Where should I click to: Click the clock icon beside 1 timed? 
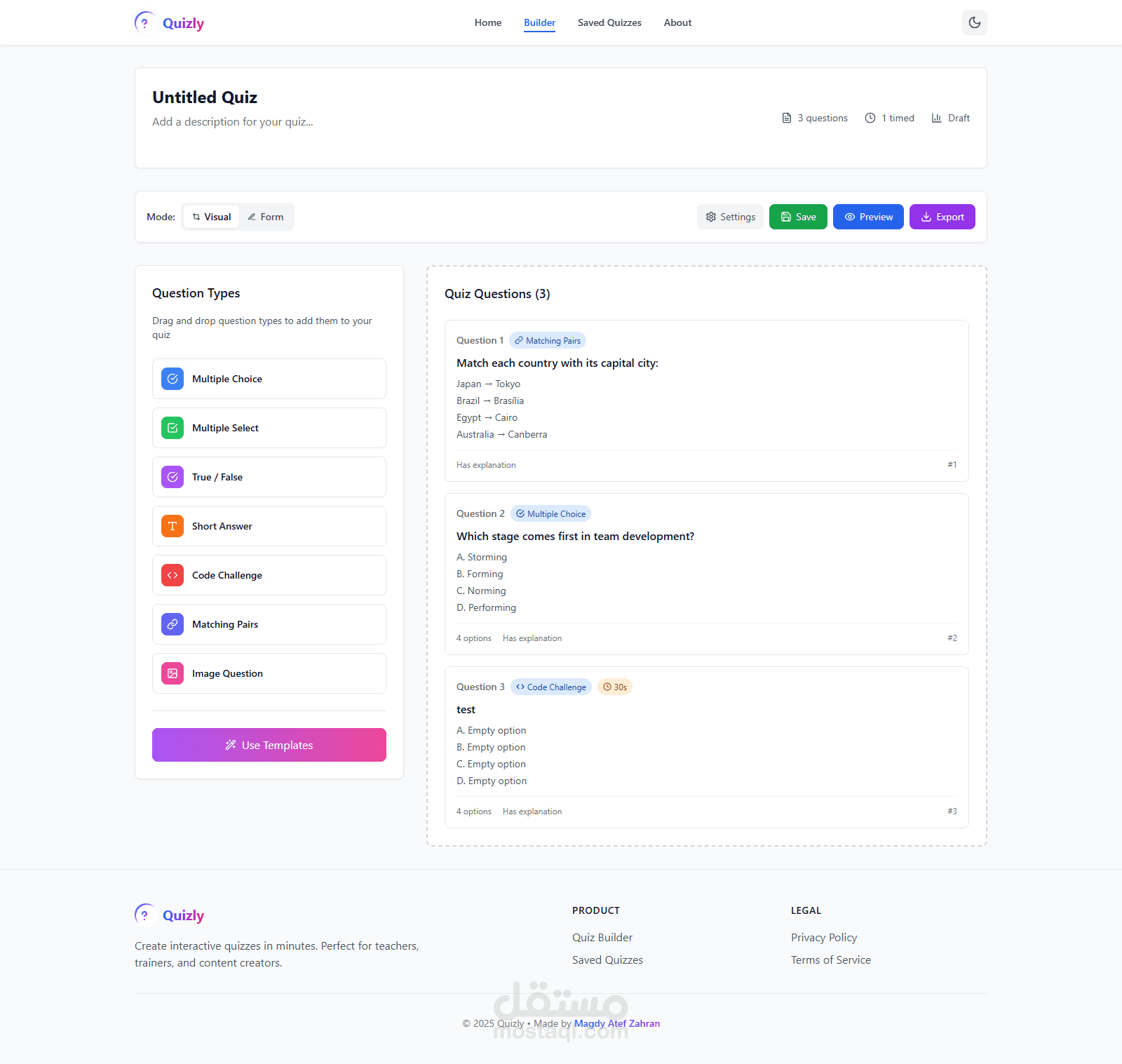pos(870,118)
